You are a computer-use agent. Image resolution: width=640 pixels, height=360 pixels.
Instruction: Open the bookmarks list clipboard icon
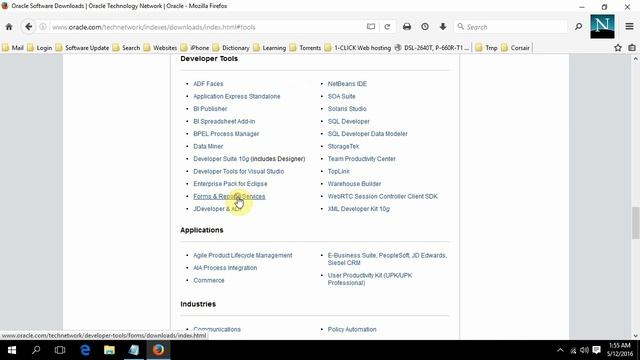pyautogui.click(x=632, y=48)
